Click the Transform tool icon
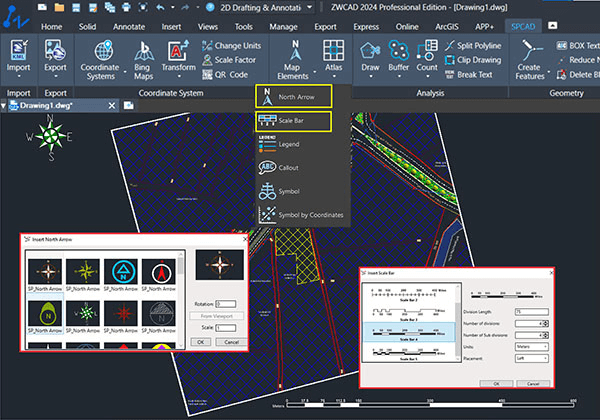The height and width of the screenshot is (420, 600). [x=178, y=50]
